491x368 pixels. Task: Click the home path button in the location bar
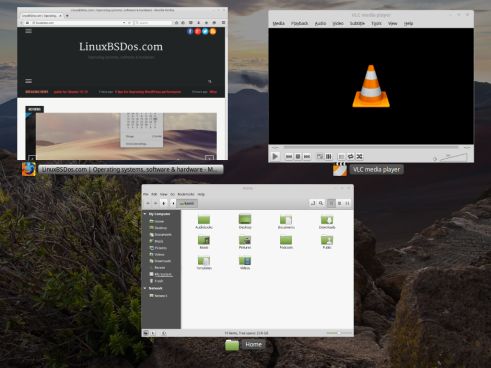coord(187,203)
